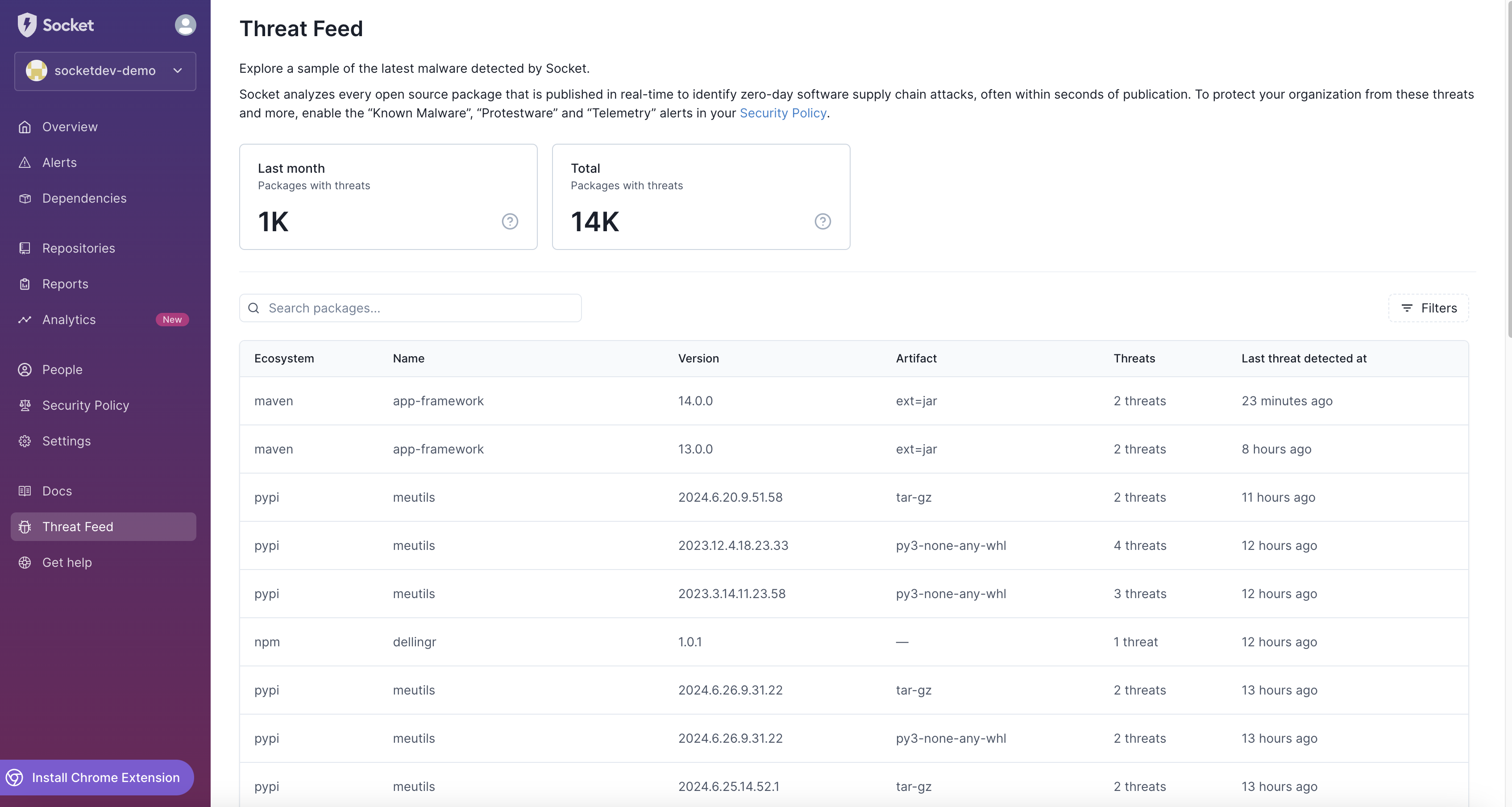Click the Settings gear icon
The width and height of the screenshot is (1512, 807).
click(25, 441)
